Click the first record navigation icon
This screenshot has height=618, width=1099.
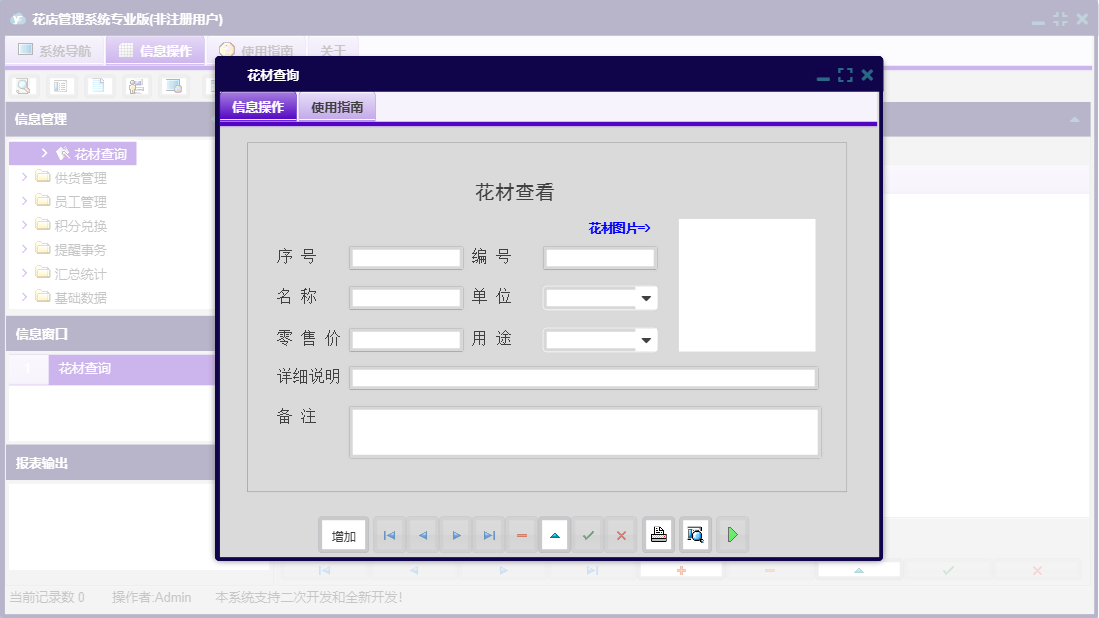[389, 534]
